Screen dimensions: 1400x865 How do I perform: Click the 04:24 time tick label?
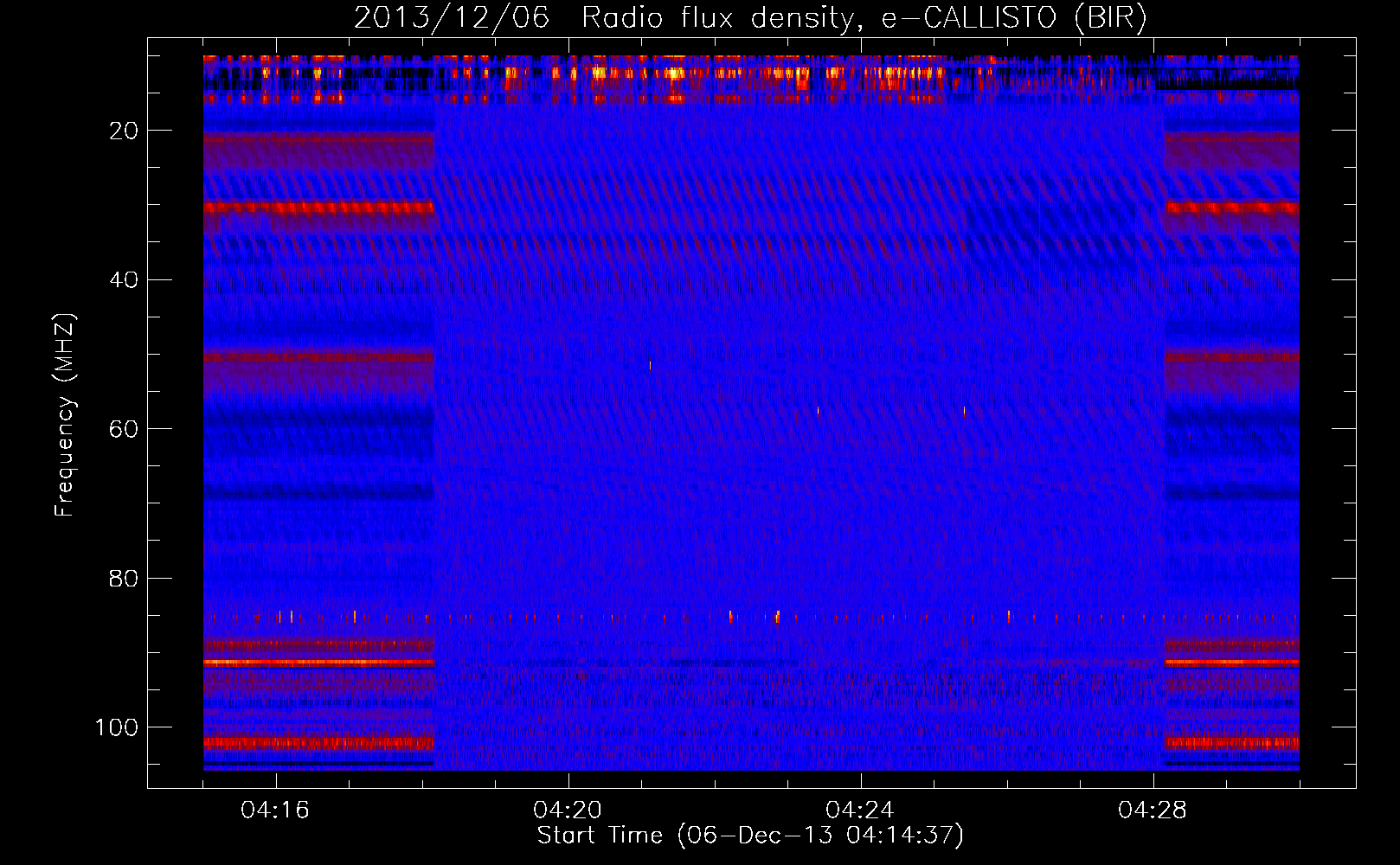860,811
